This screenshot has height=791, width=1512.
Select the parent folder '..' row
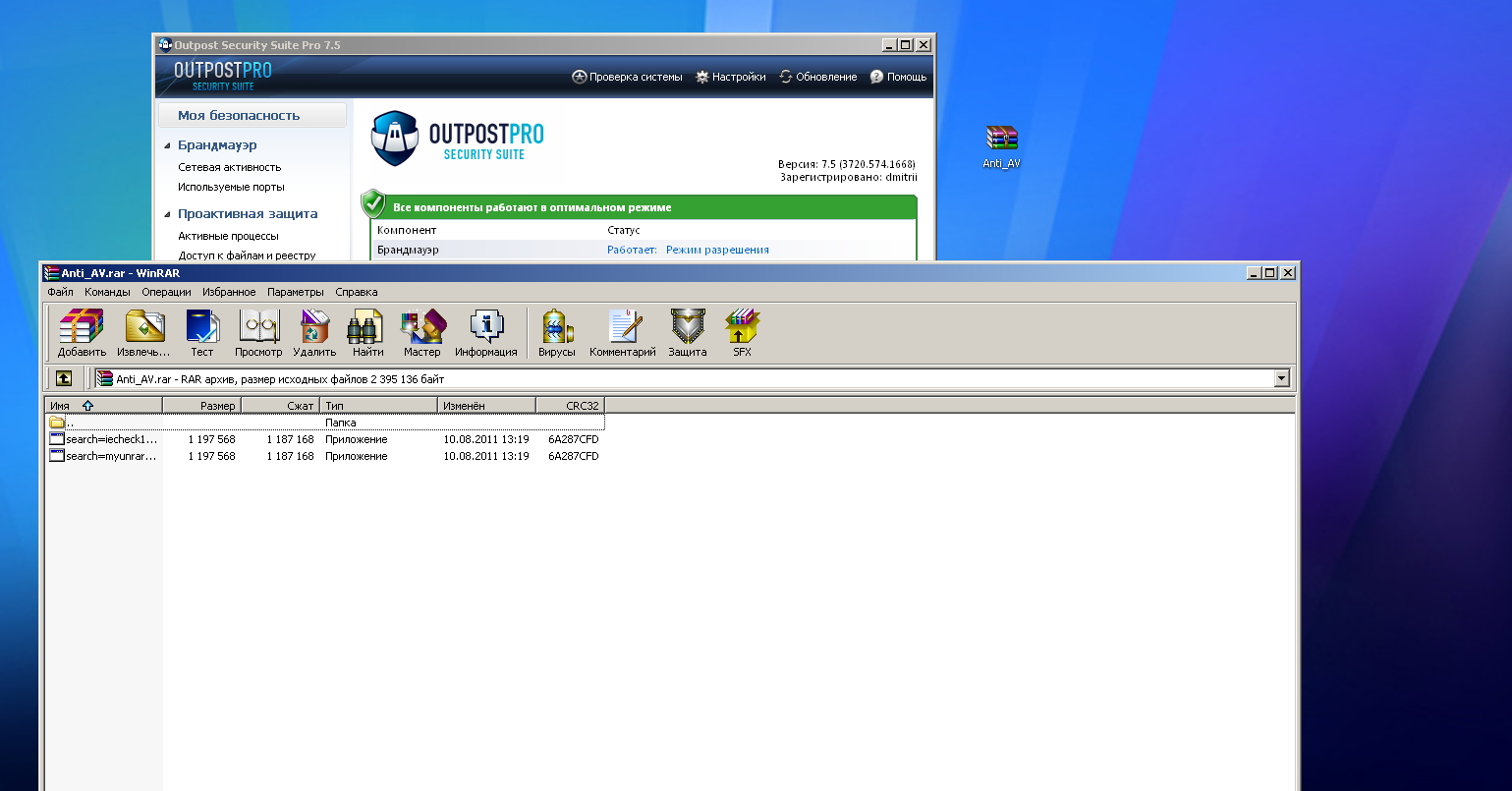[x=326, y=423]
